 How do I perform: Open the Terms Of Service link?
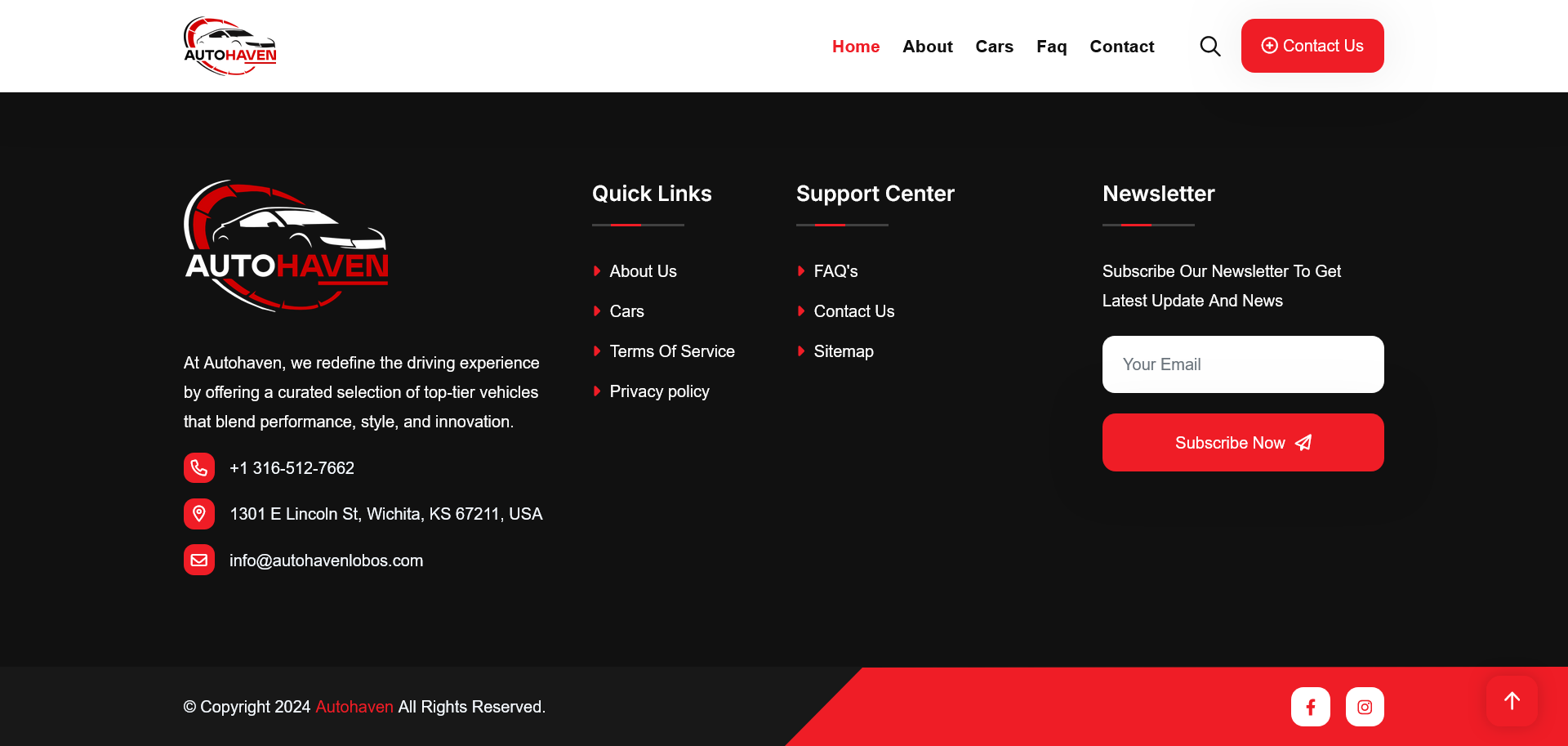pyautogui.click(x=671, y=351)
